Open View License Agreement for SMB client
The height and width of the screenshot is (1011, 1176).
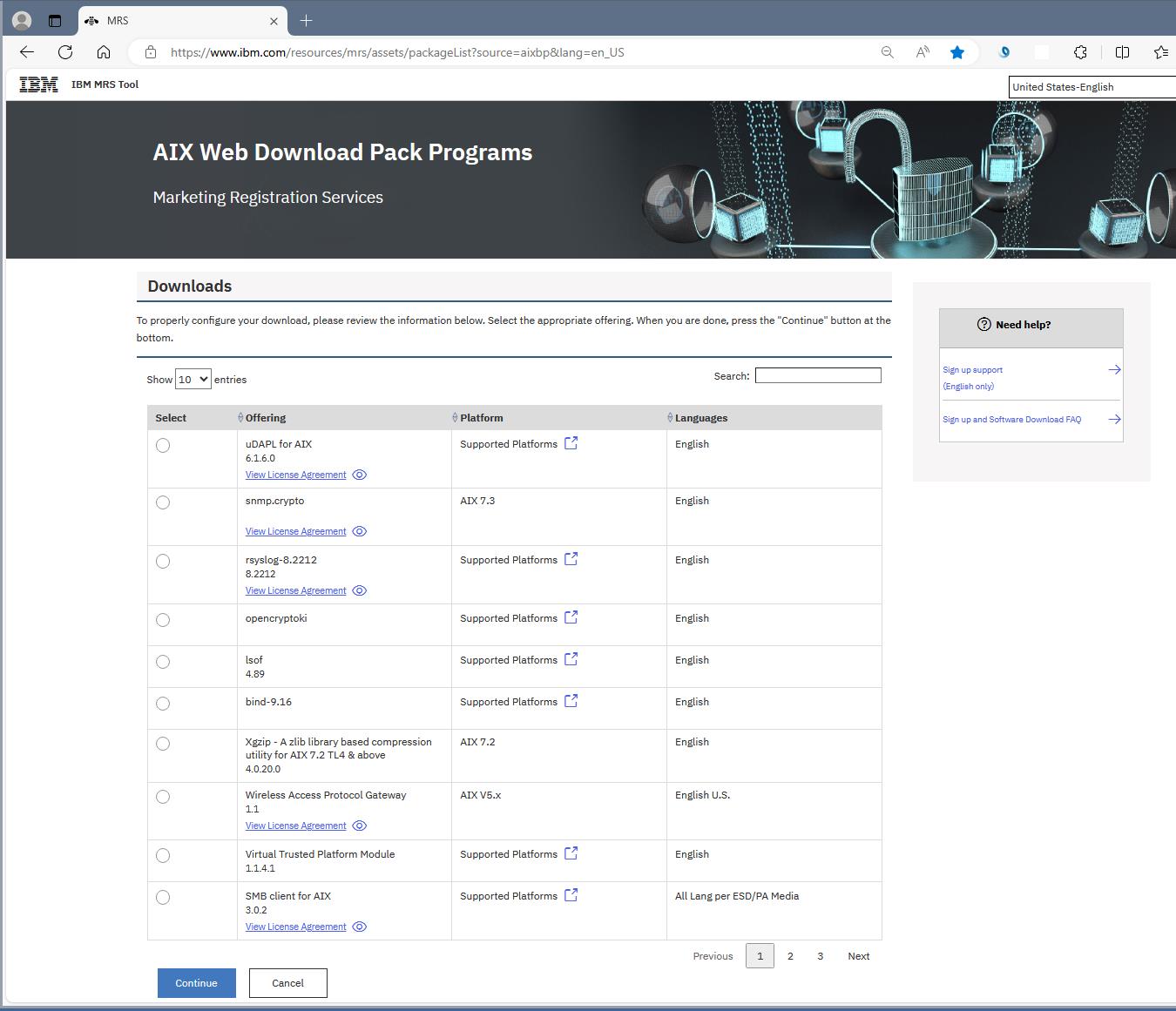[296, 927]
